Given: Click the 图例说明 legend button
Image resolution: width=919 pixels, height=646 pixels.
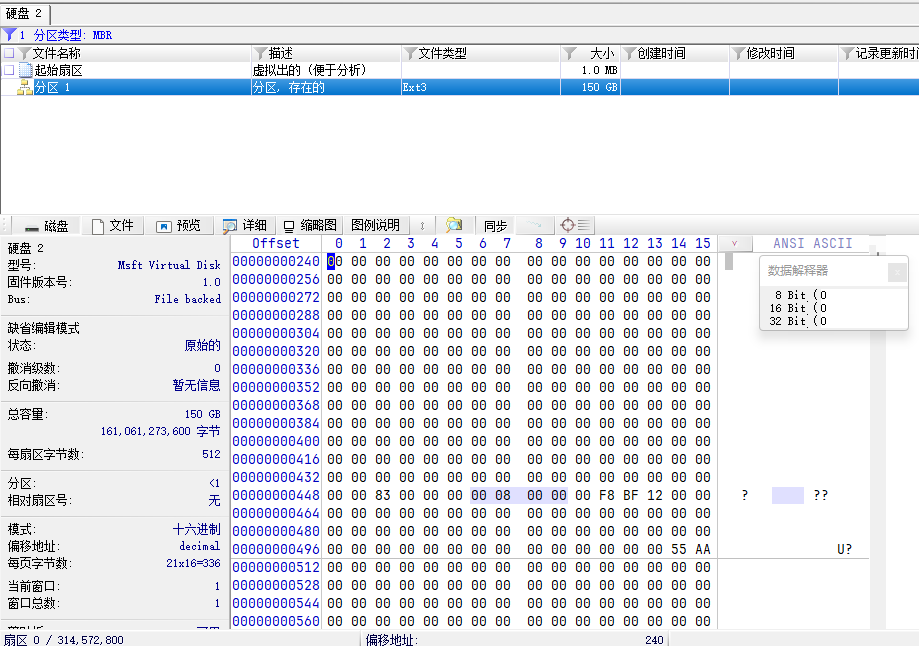Looking at the screenshot, I should coord(376,226).
